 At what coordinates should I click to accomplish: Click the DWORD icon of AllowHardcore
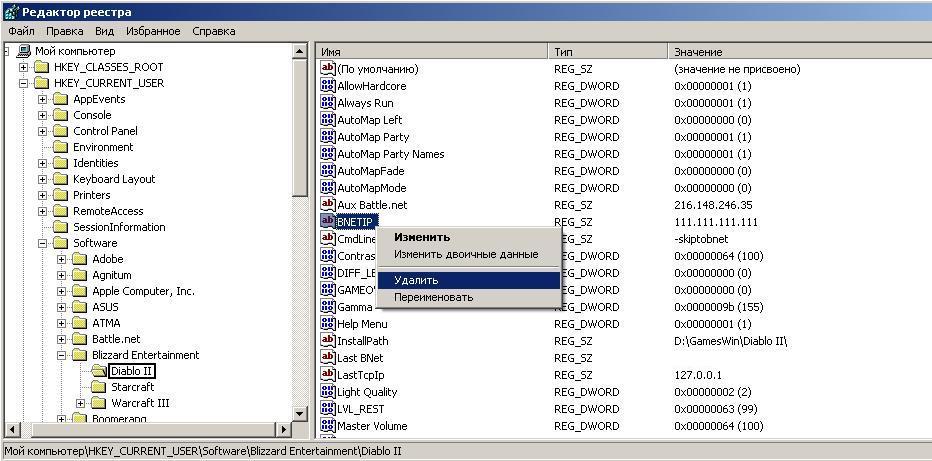click(x=328, y=86)
